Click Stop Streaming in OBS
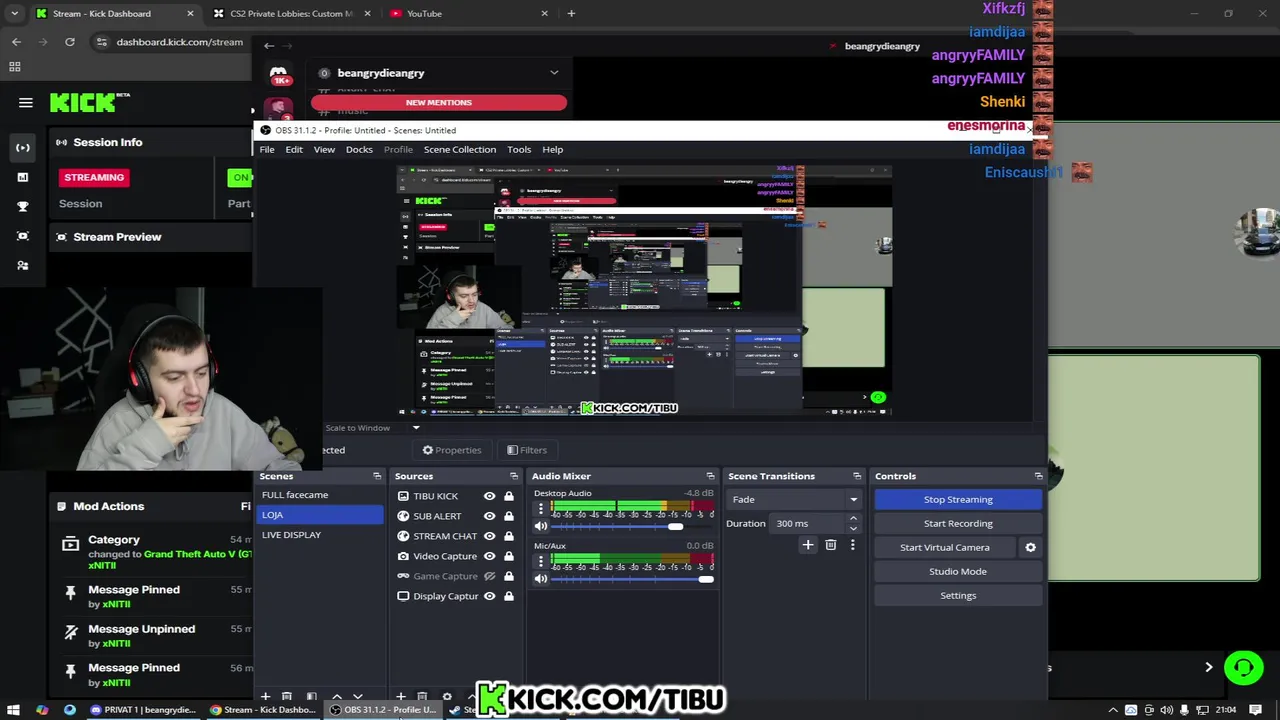This screenshot has width=1280, height=720. click(958, 499)
